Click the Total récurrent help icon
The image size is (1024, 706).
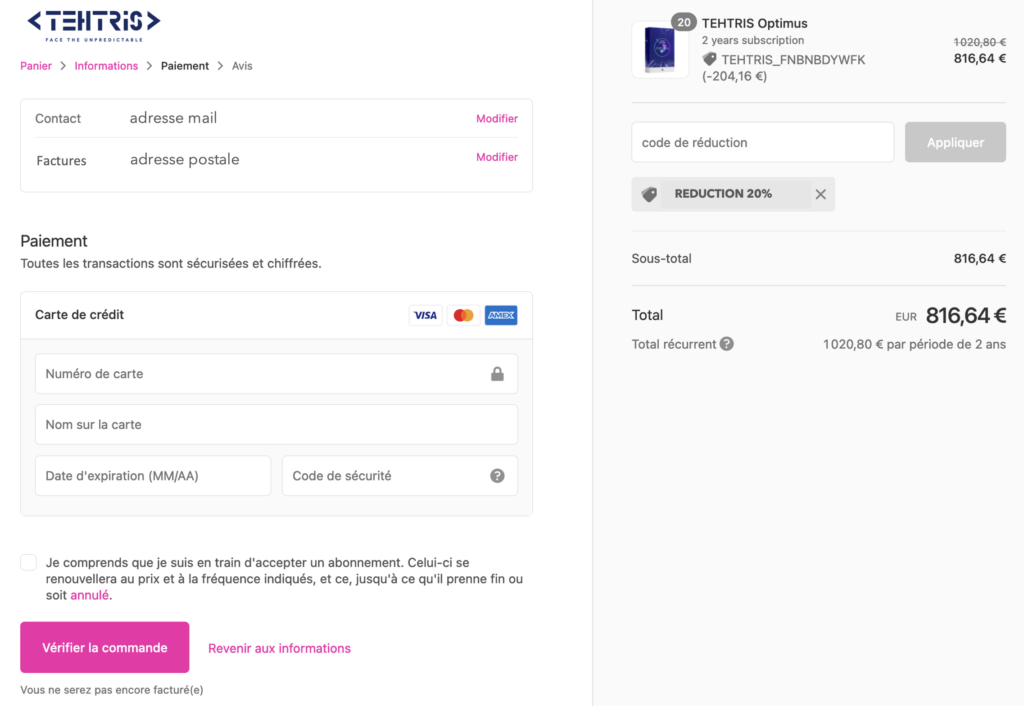[x=726, y=344]
